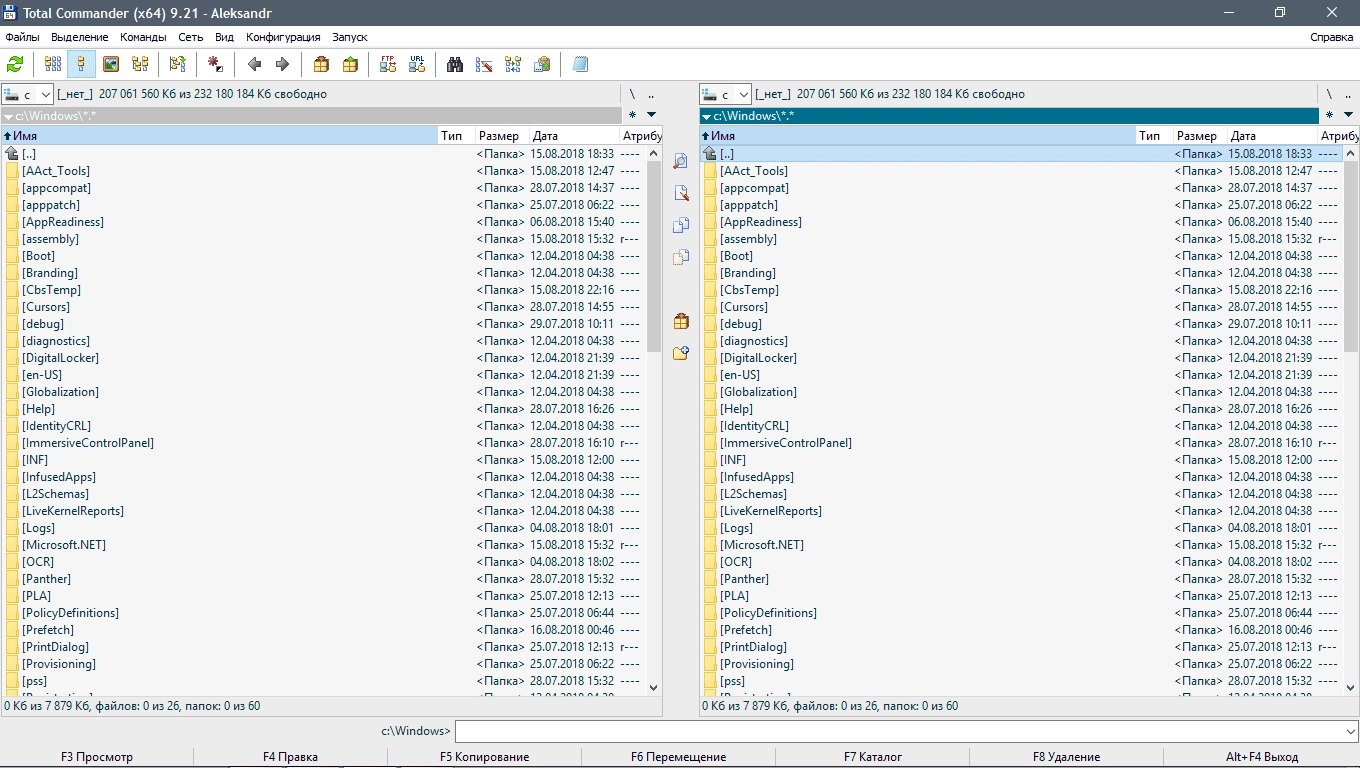Click the pack files box icon in toolbar
Screen dimensions: 1360x768
click(x=321, y=64)
